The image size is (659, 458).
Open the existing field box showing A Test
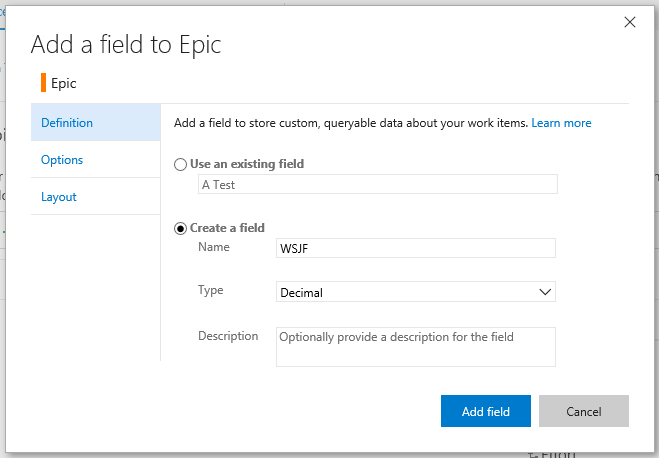coord(378,185)
